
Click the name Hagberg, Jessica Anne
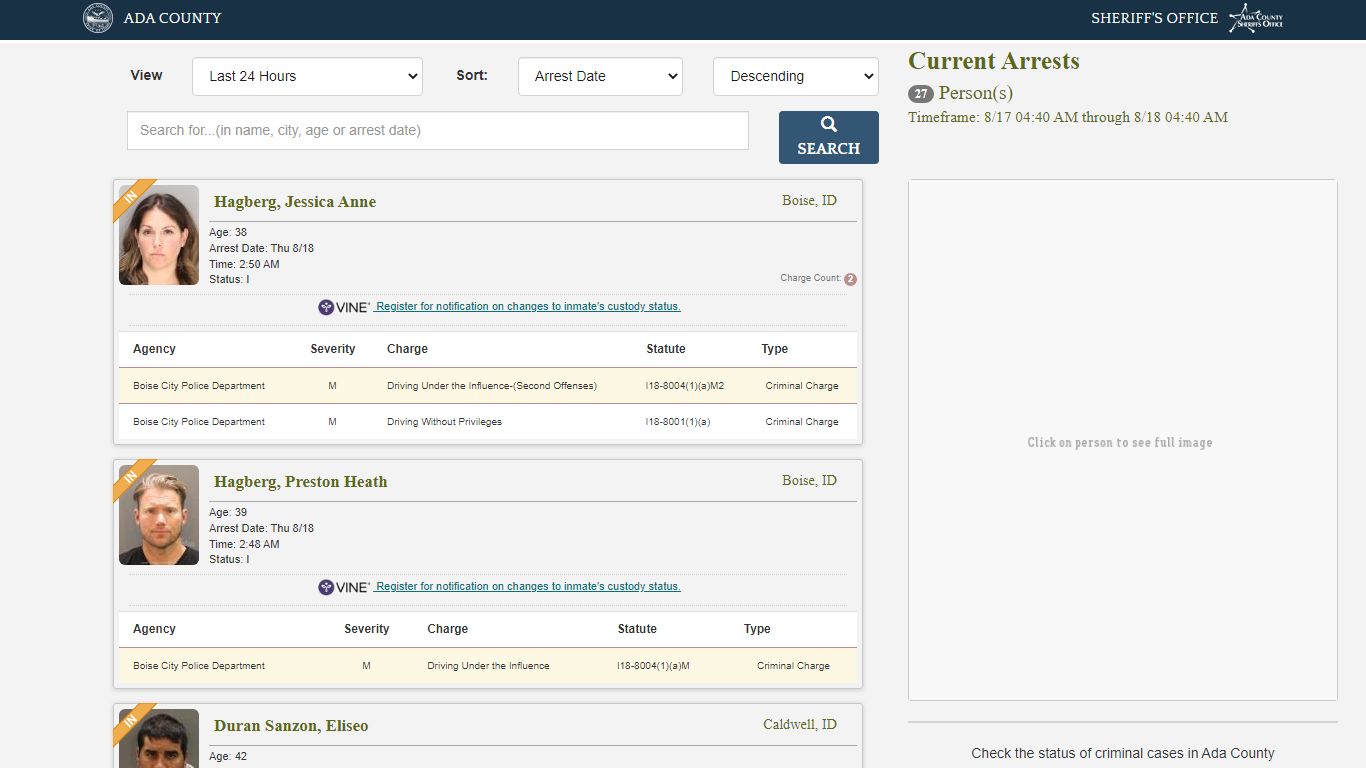click(295, 202)
